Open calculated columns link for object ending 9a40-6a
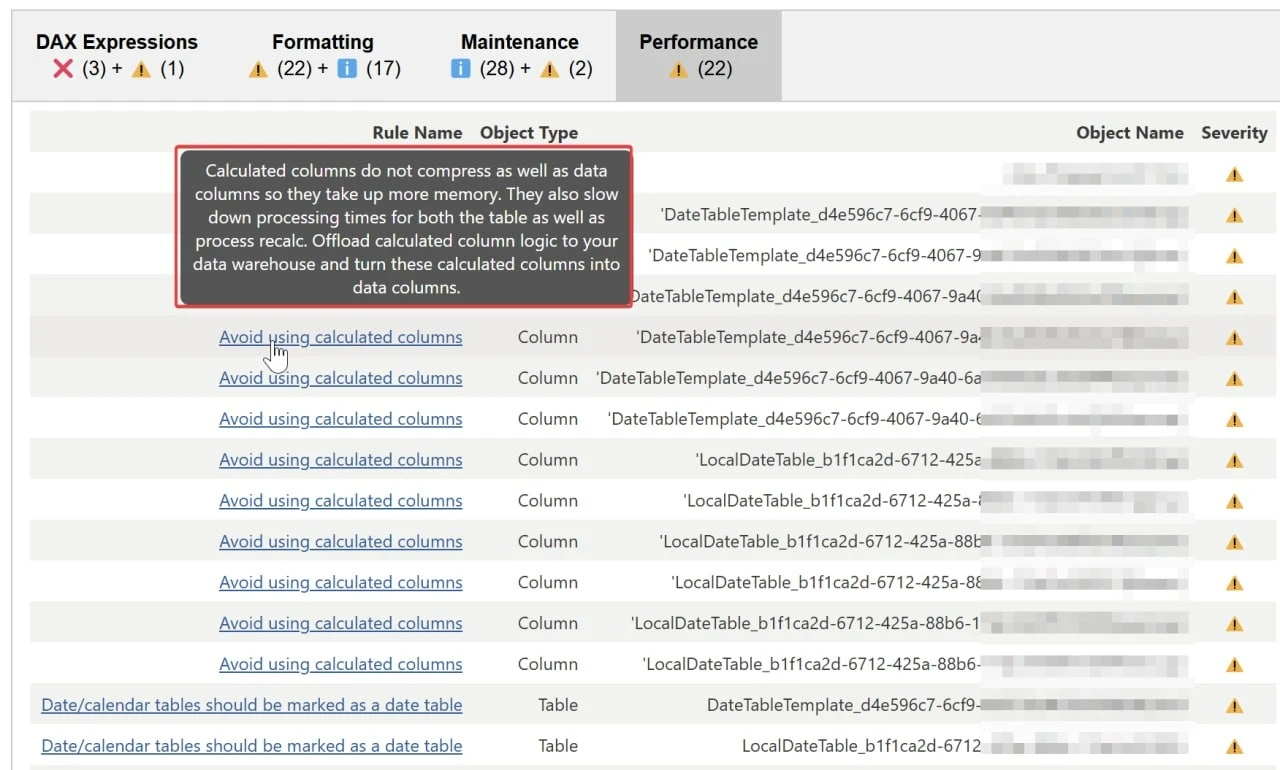Image resolution: width=1280 pixels, height=770 pixels. coord(341,378)
